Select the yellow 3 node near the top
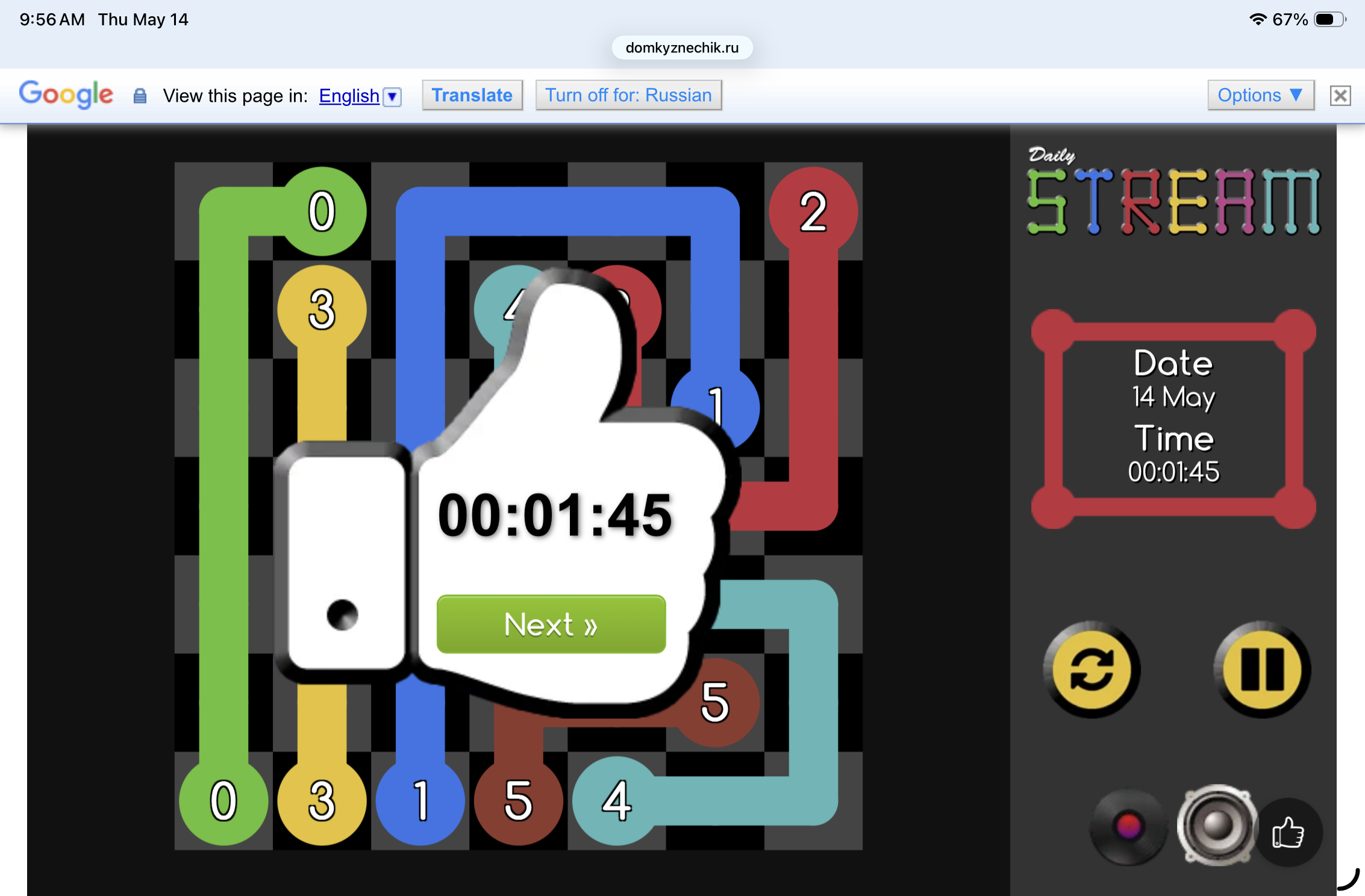The height and width of the screenshot is (896, 1365). click(322, 310)
